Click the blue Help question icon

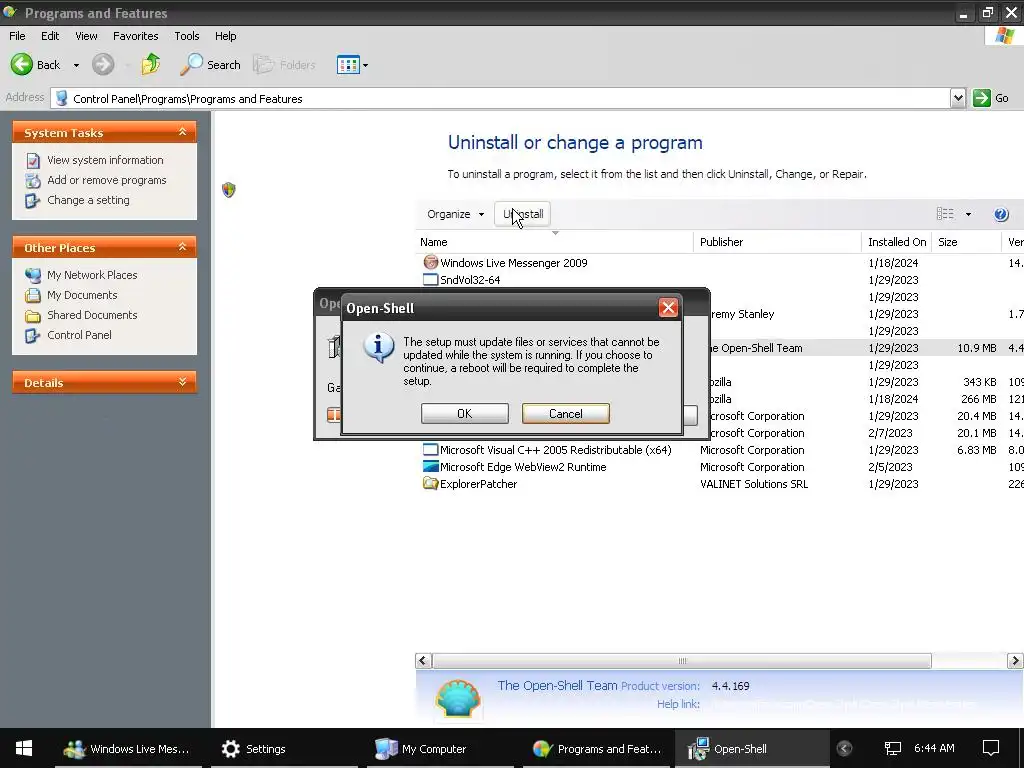(x=1000, y=214)
